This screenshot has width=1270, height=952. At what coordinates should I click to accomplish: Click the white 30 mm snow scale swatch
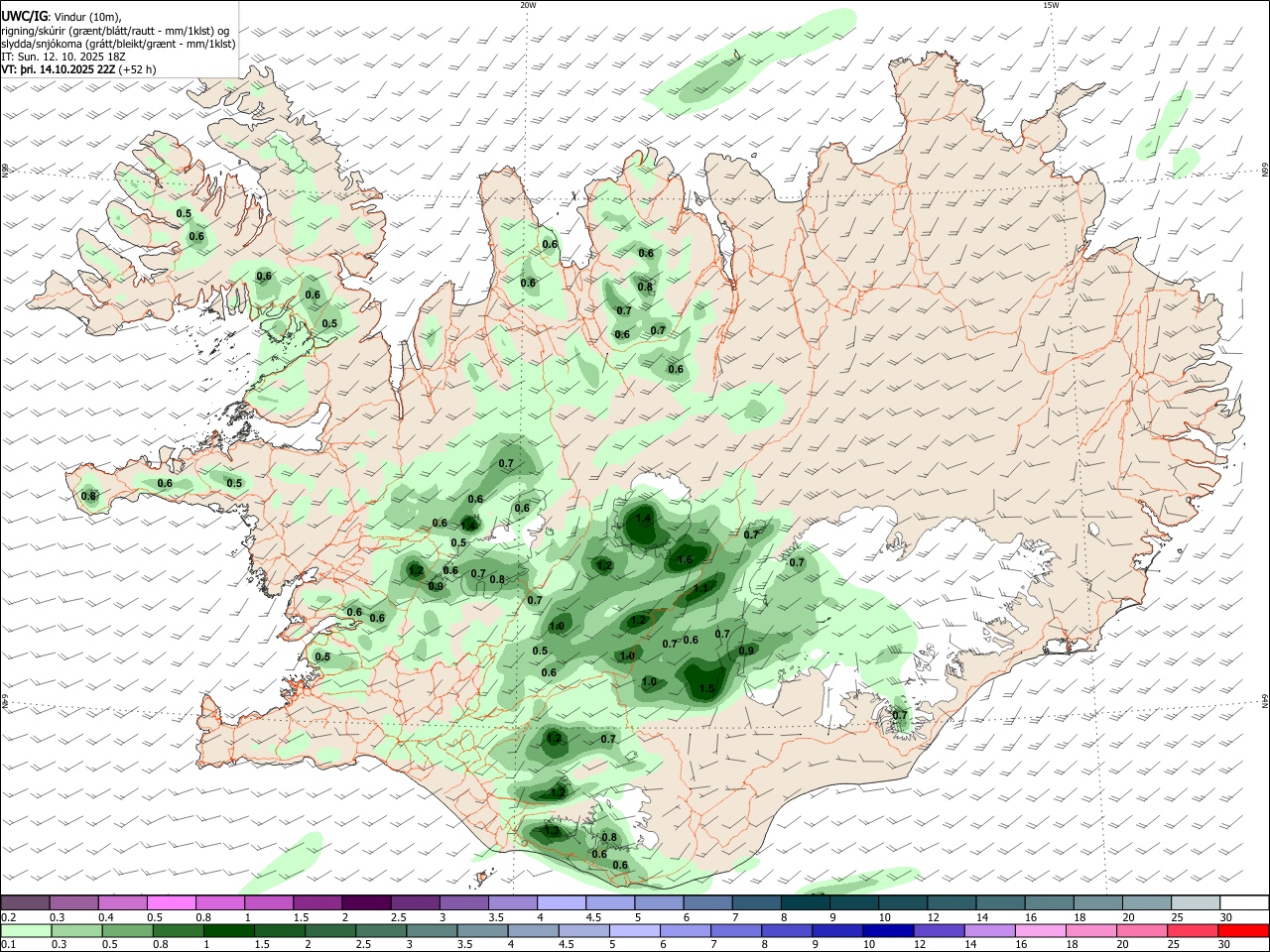(x=1244, y=903)
